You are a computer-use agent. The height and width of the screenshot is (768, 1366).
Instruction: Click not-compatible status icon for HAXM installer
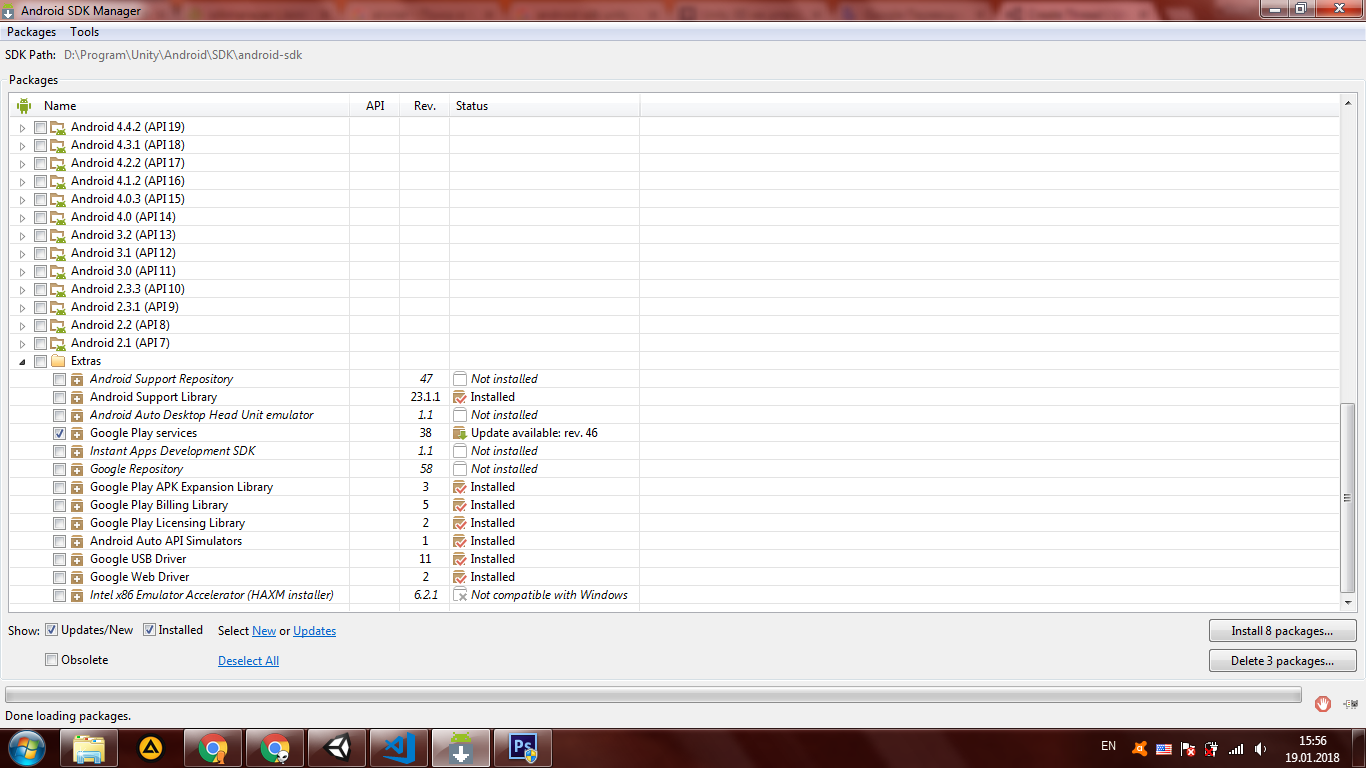point(460,595)
